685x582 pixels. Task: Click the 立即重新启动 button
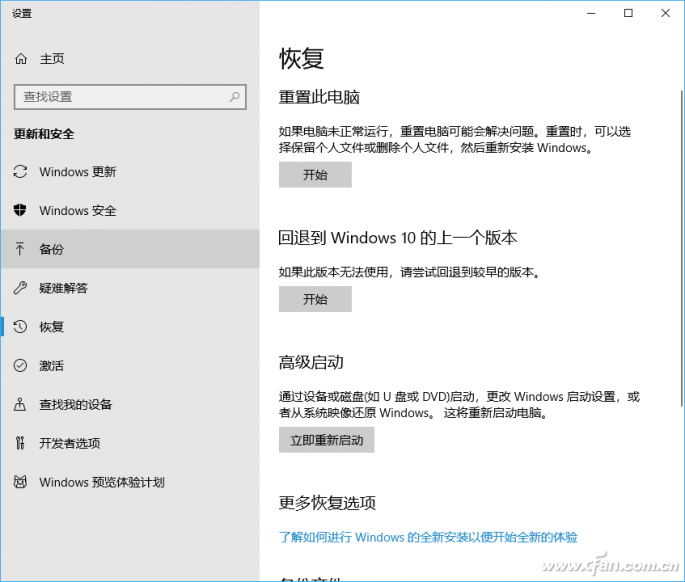326,440
